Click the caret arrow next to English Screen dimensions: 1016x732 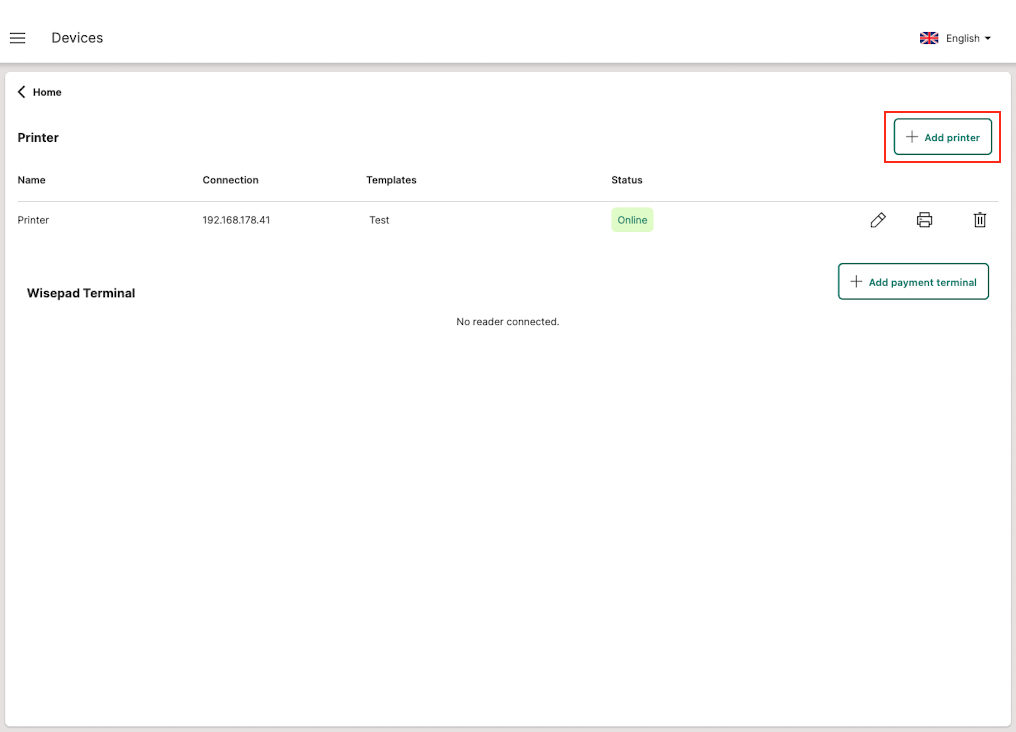pyautogui.click(x=988, y=38)
